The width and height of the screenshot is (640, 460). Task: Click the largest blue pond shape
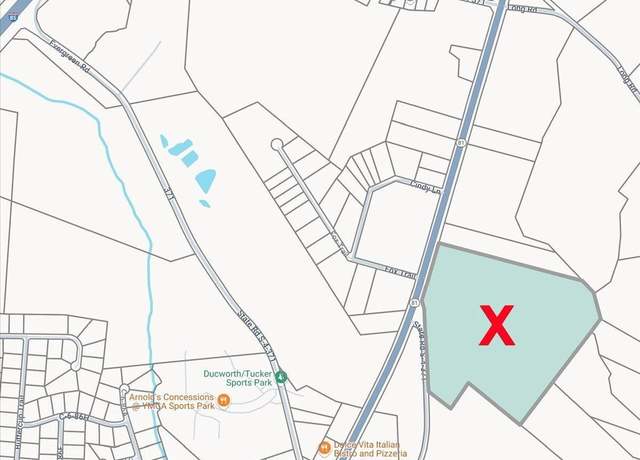(206, 180)
